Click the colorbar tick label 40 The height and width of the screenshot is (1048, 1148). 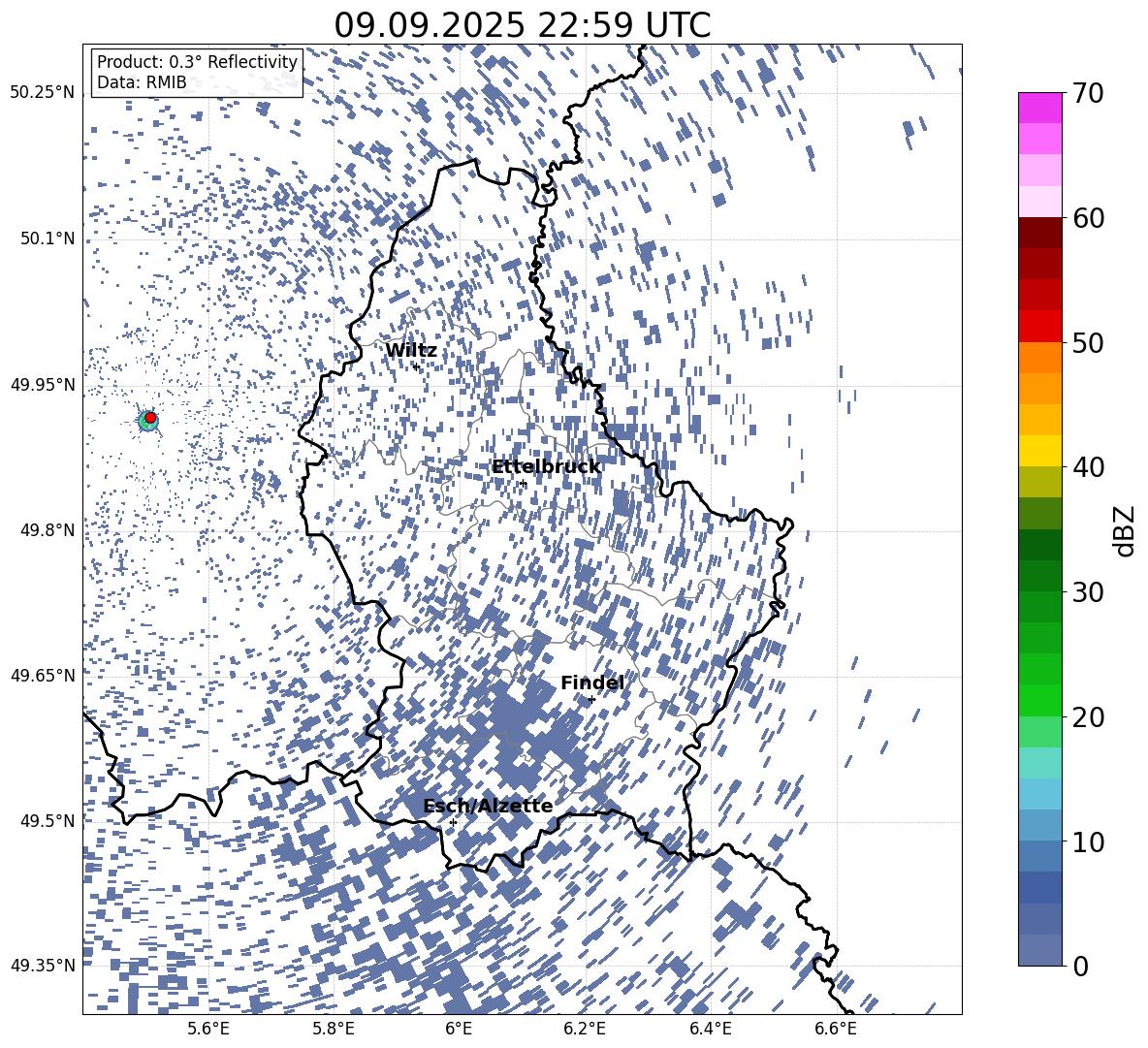(1088, 467)
